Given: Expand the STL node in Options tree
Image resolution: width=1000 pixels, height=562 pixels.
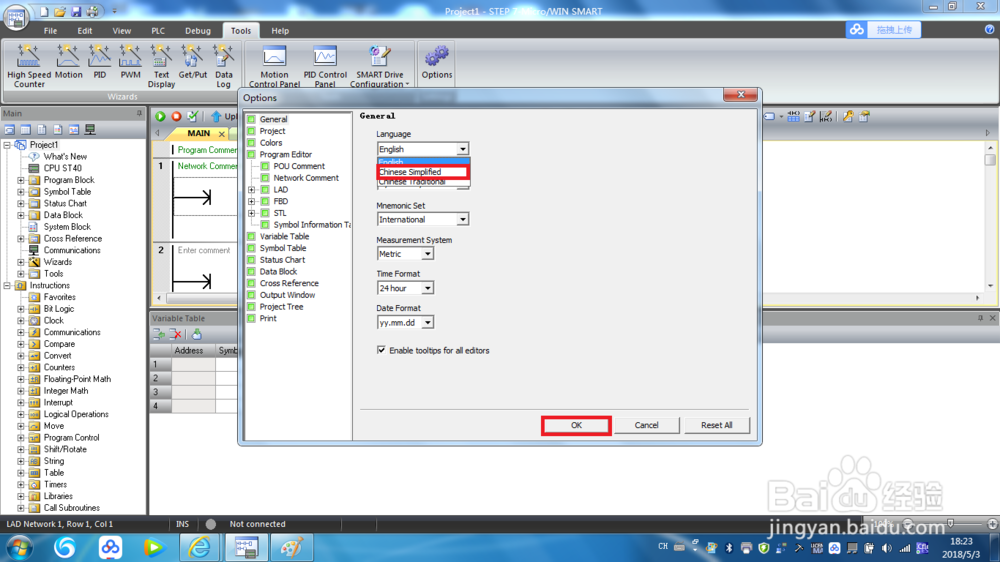Looking at the screenshot, I should pyautogui.click(x=251, y=213).
